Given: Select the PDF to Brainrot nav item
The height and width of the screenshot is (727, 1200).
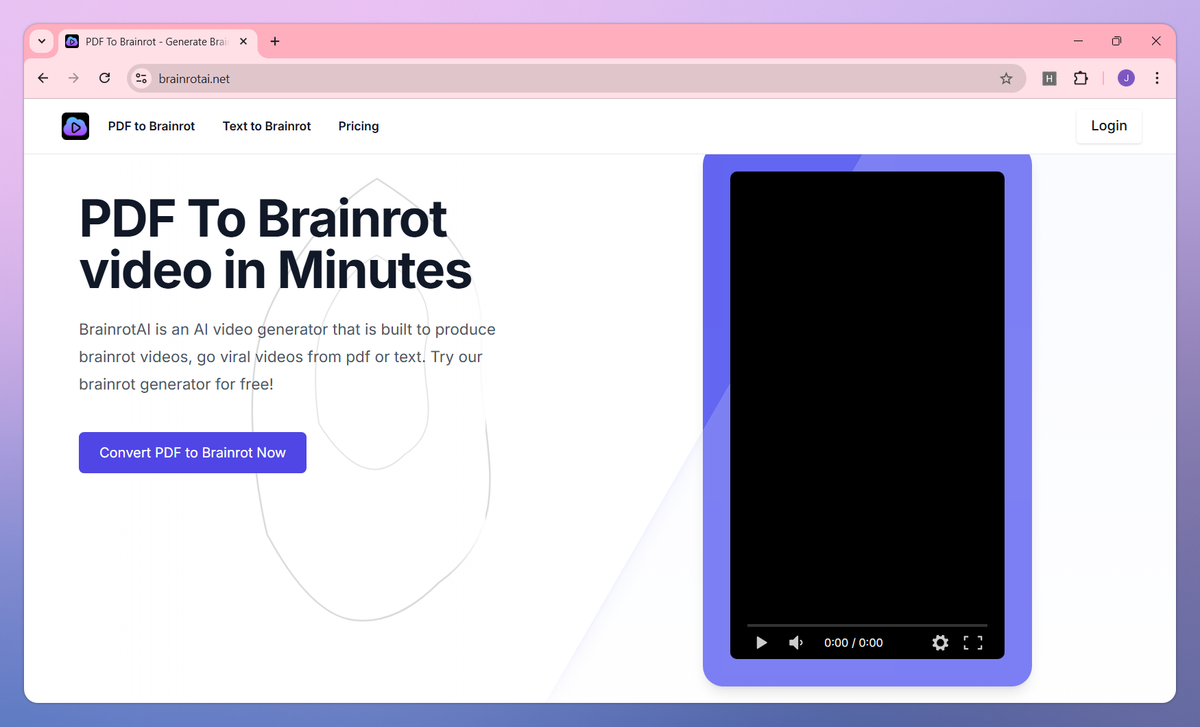Looking at the screenshot, I should (x=151, y=126).
